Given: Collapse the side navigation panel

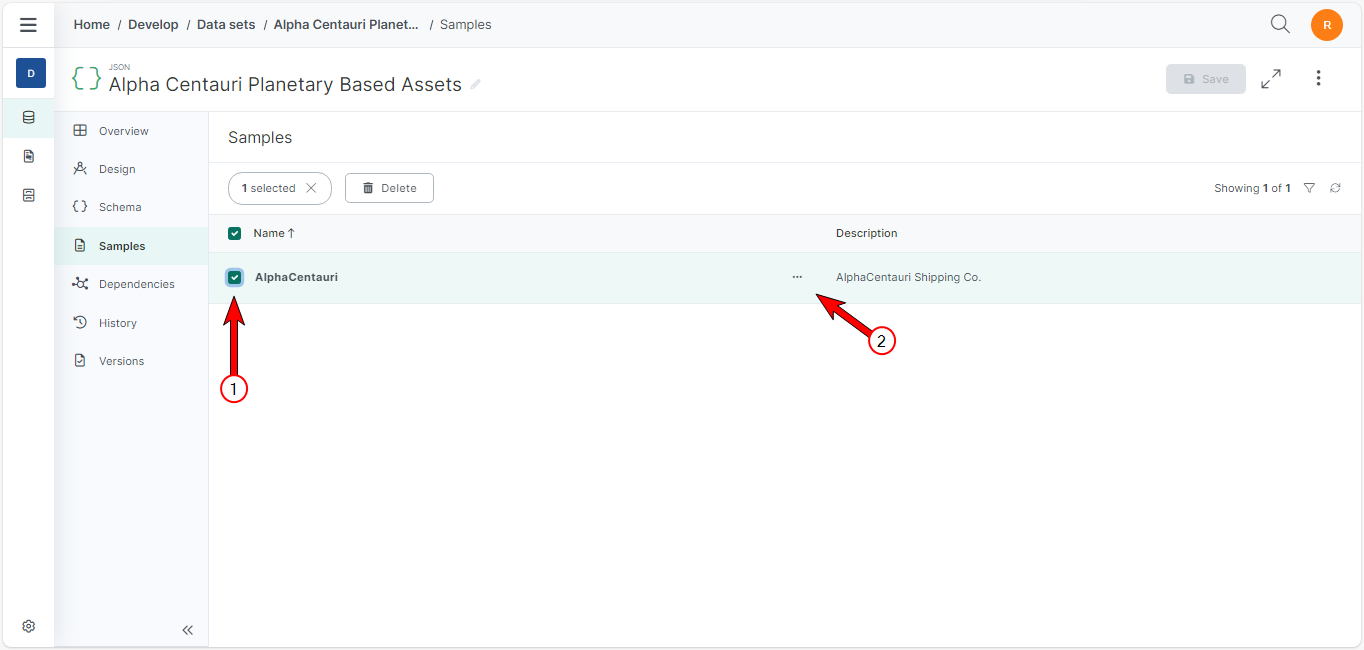Looking at the screenshot, I should tap(187, 630).
